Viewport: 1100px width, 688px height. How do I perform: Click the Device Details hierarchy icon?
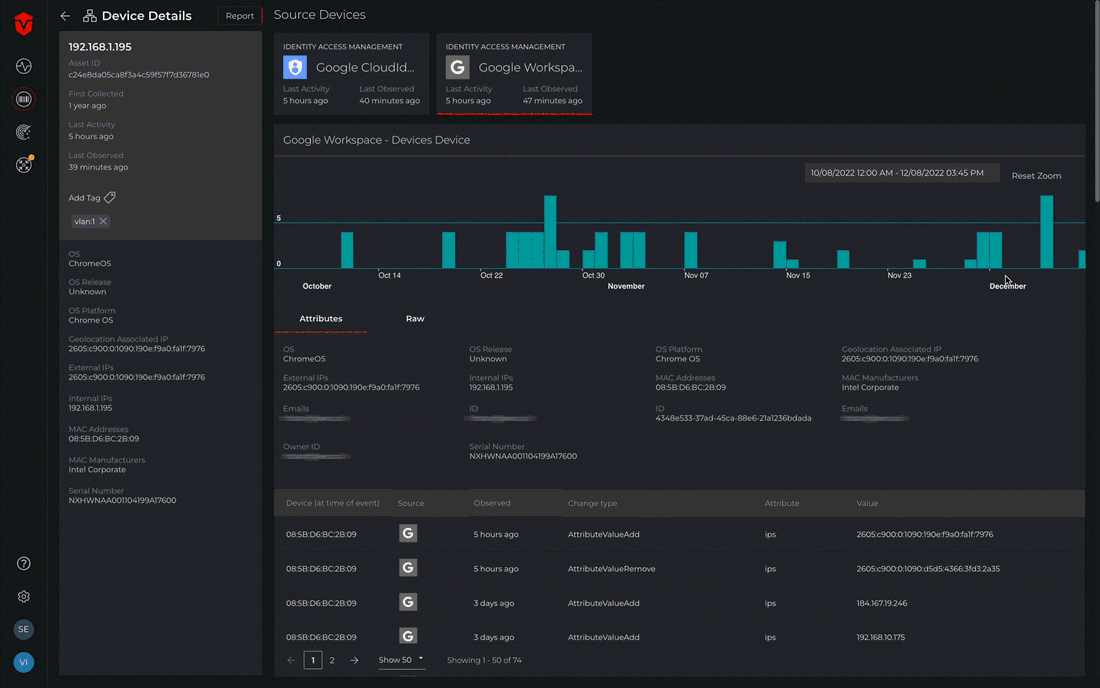[x=90, y=15]
